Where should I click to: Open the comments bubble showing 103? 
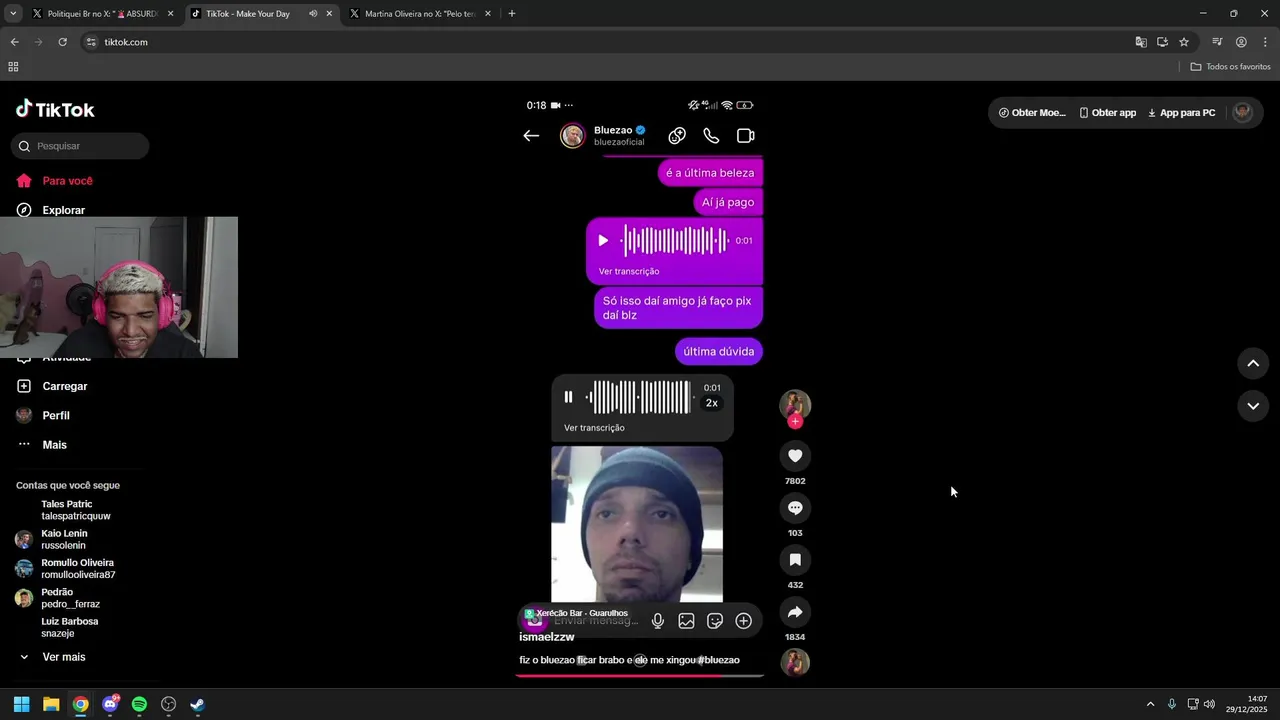pyautogui.click(x=795, y=508)
